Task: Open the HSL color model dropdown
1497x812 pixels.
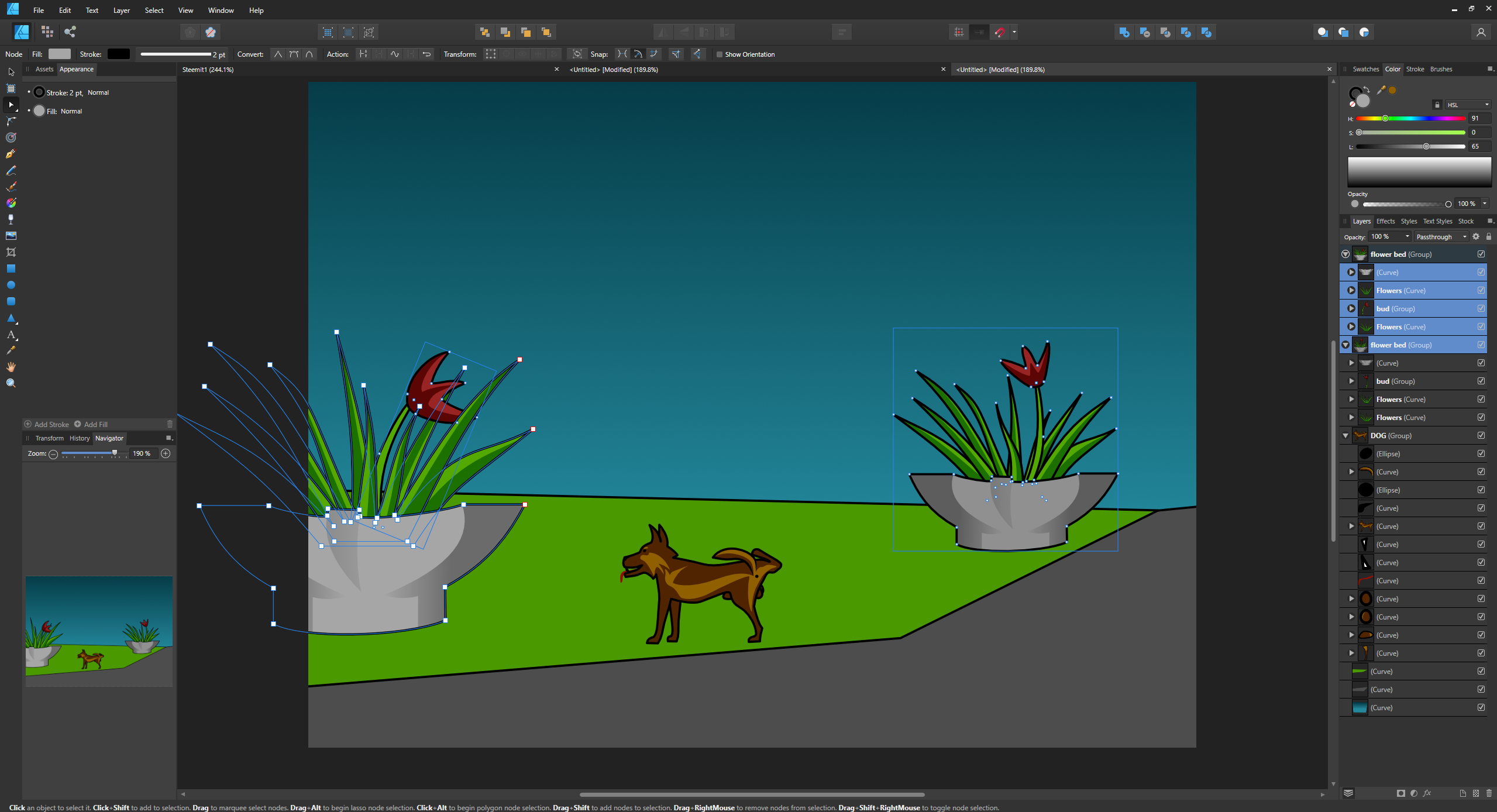Action: [1467, 105]
